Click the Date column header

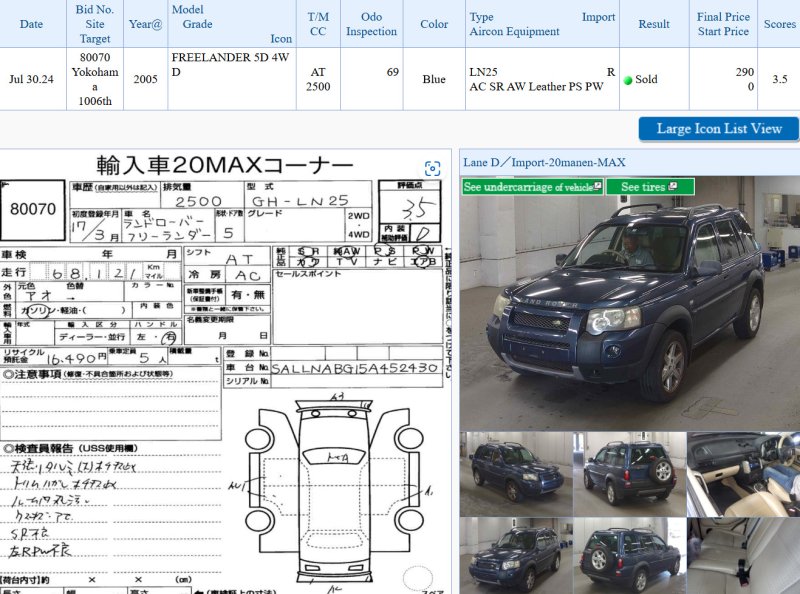point(31,24)
